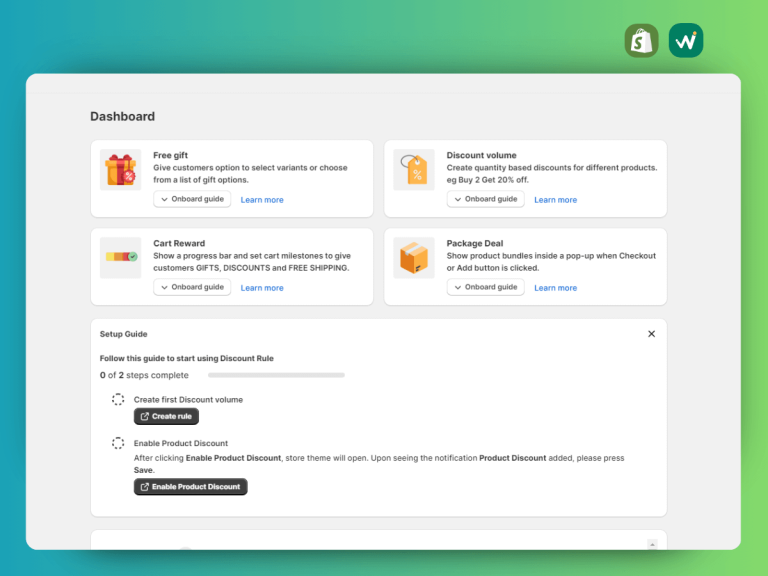
Task: Click the Create rule button
Action: tap(167, 416)
